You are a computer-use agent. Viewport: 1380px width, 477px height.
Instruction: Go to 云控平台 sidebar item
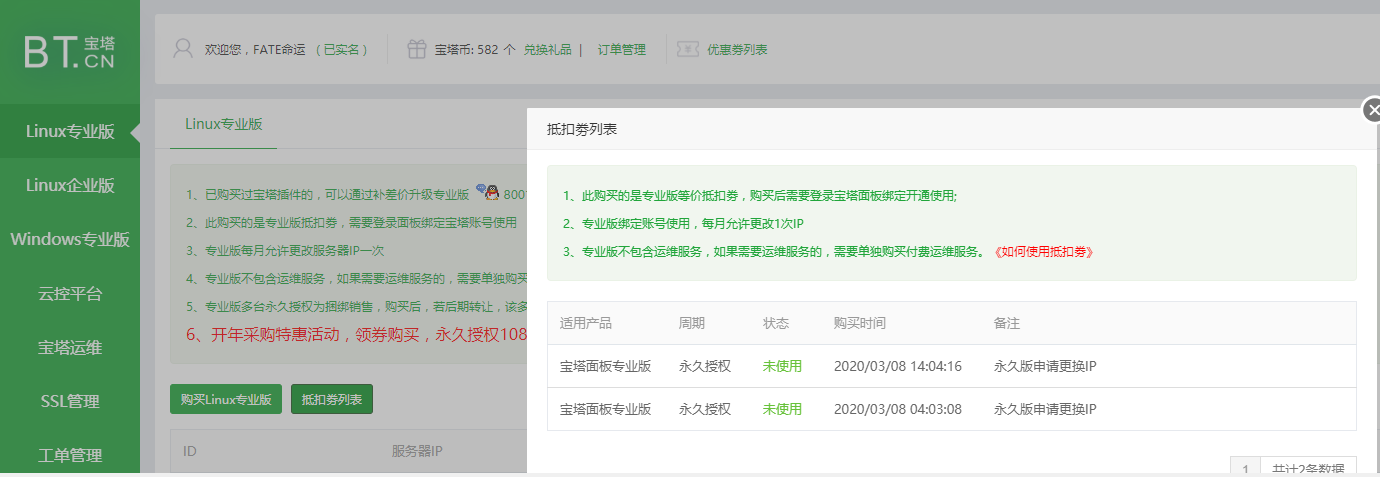pyautogui.click(x=70, y=293)
